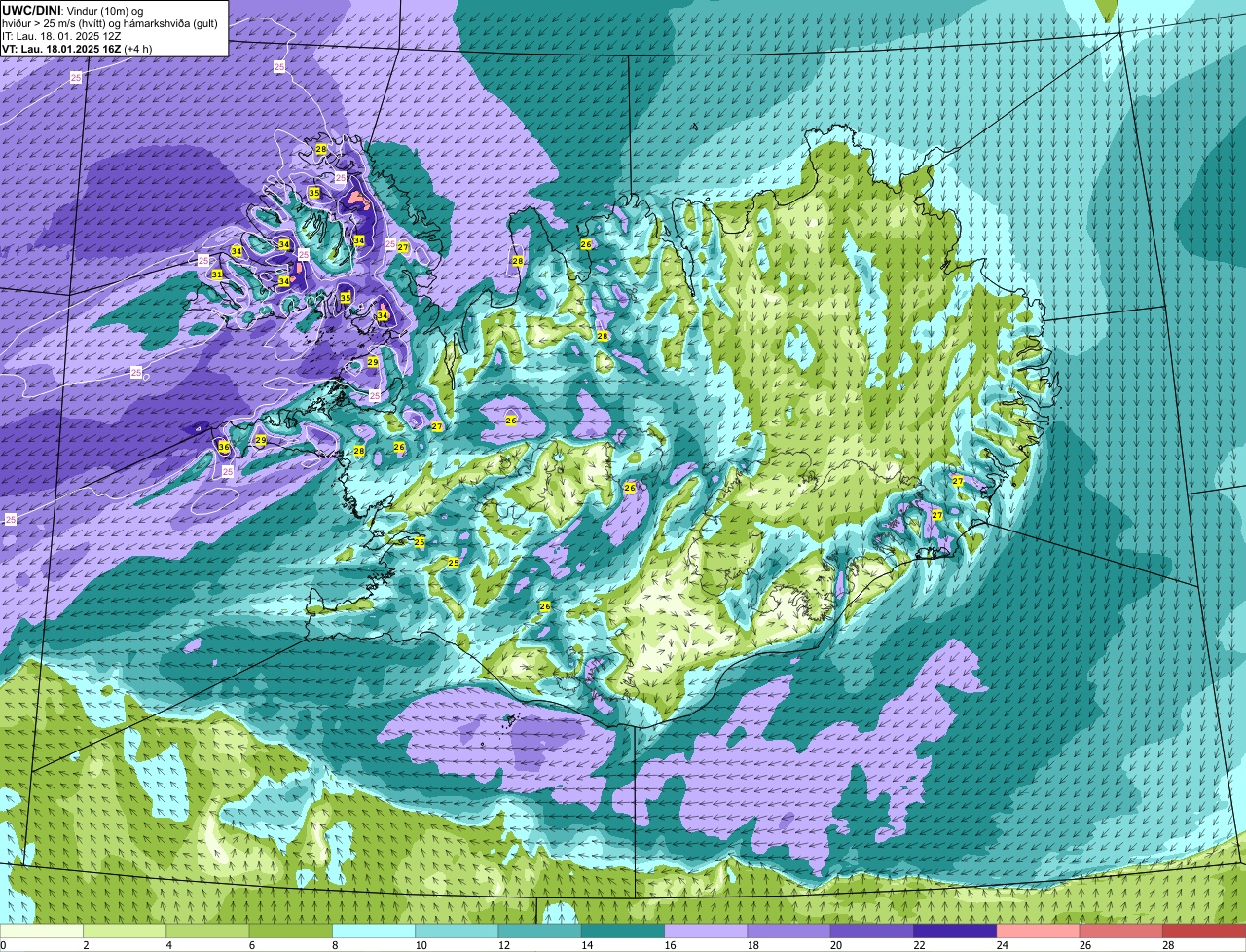Click the dark indigo 22–24 m/s legend swatch
The width and height of the screenshot is (1246, 952).
[x=954, y=931]
